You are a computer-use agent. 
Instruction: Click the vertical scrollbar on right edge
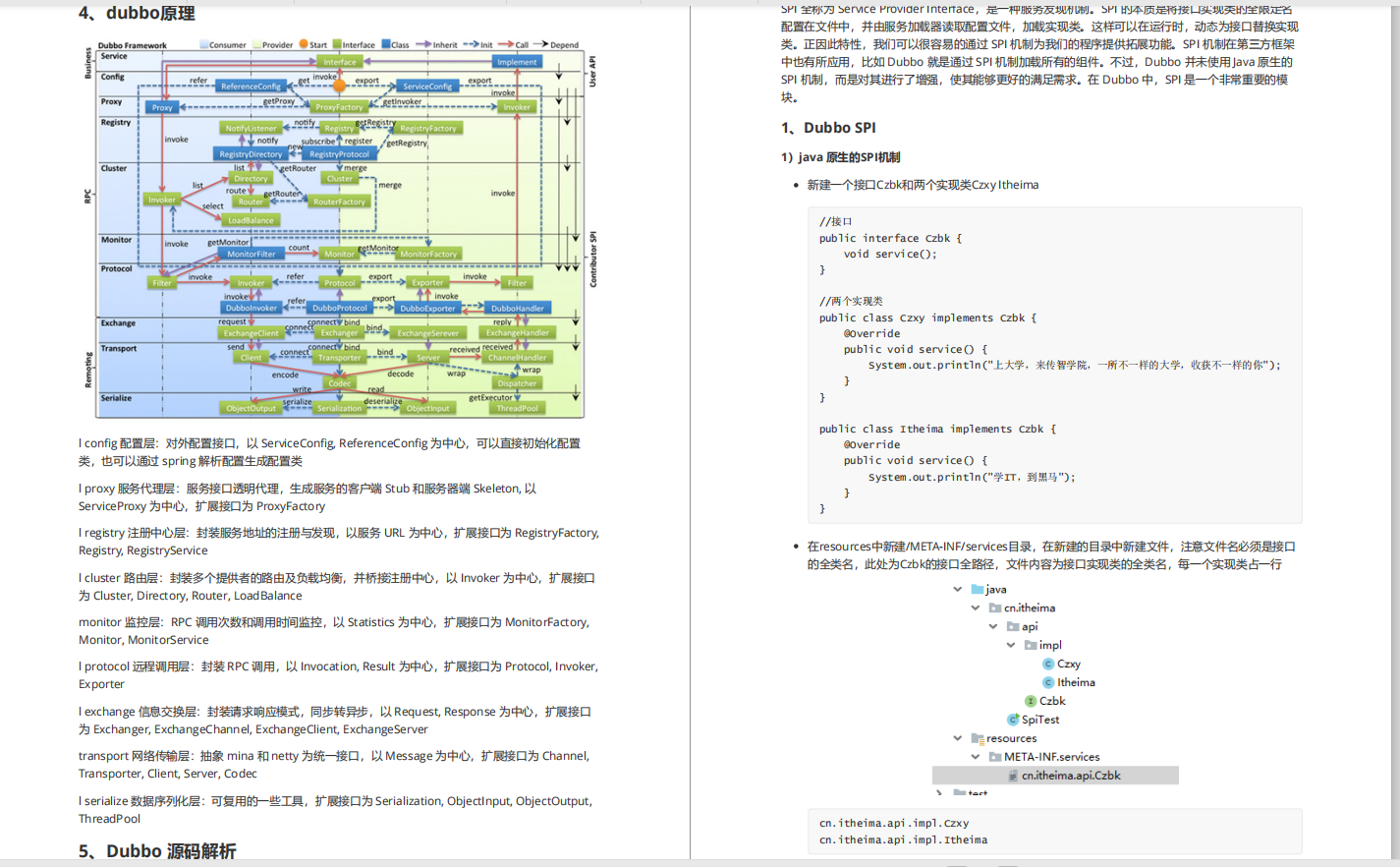pos(1394,431)
